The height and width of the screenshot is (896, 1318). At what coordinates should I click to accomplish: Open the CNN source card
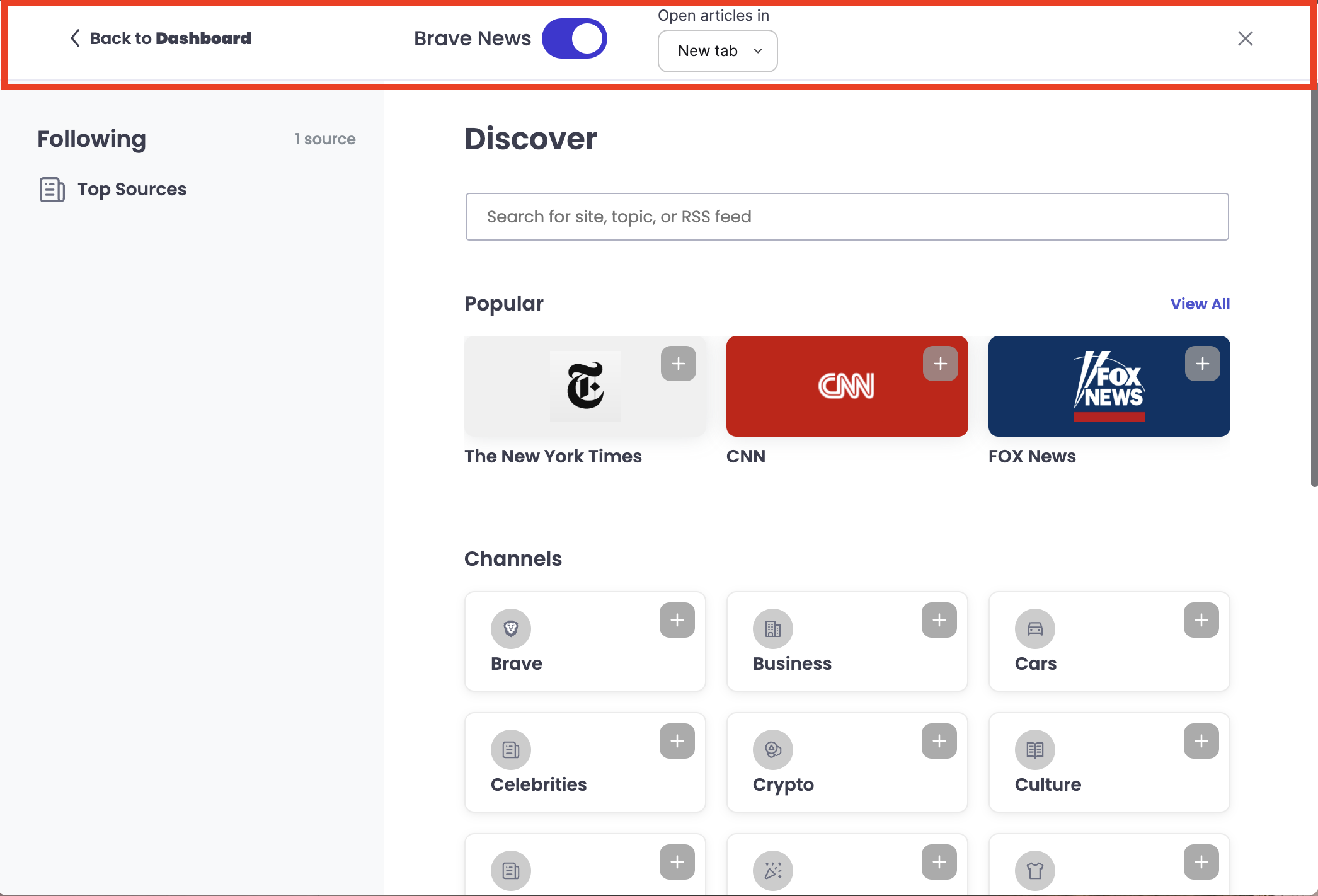coord(847,386)
